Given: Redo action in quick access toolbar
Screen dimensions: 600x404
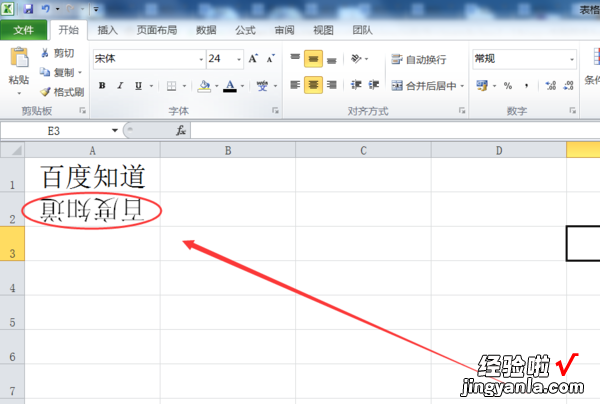Looking at the screenshot, I should [70, 8].
